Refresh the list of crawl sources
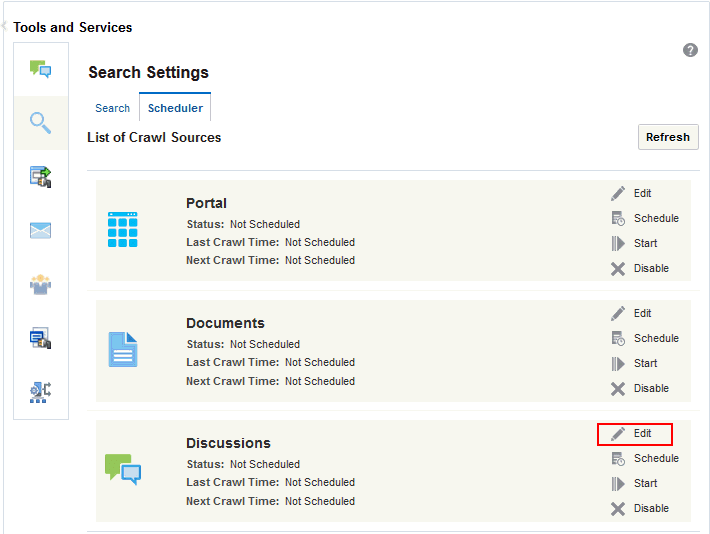 668,137
